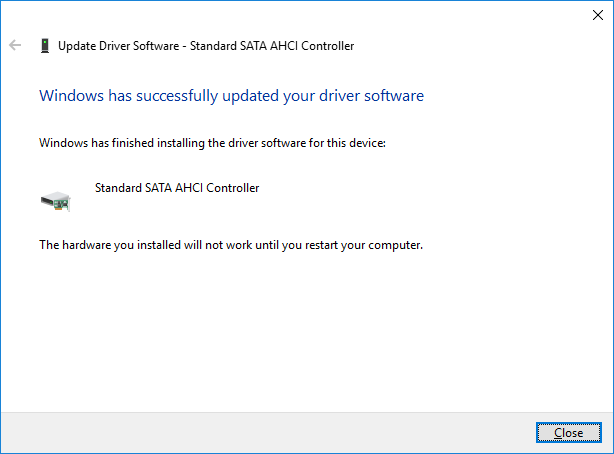Image resolution: width=614 pixels, height=454 pixels.
Task: Select the 'Standard SATA AHCI Controller' device name label
Action: 176,187
